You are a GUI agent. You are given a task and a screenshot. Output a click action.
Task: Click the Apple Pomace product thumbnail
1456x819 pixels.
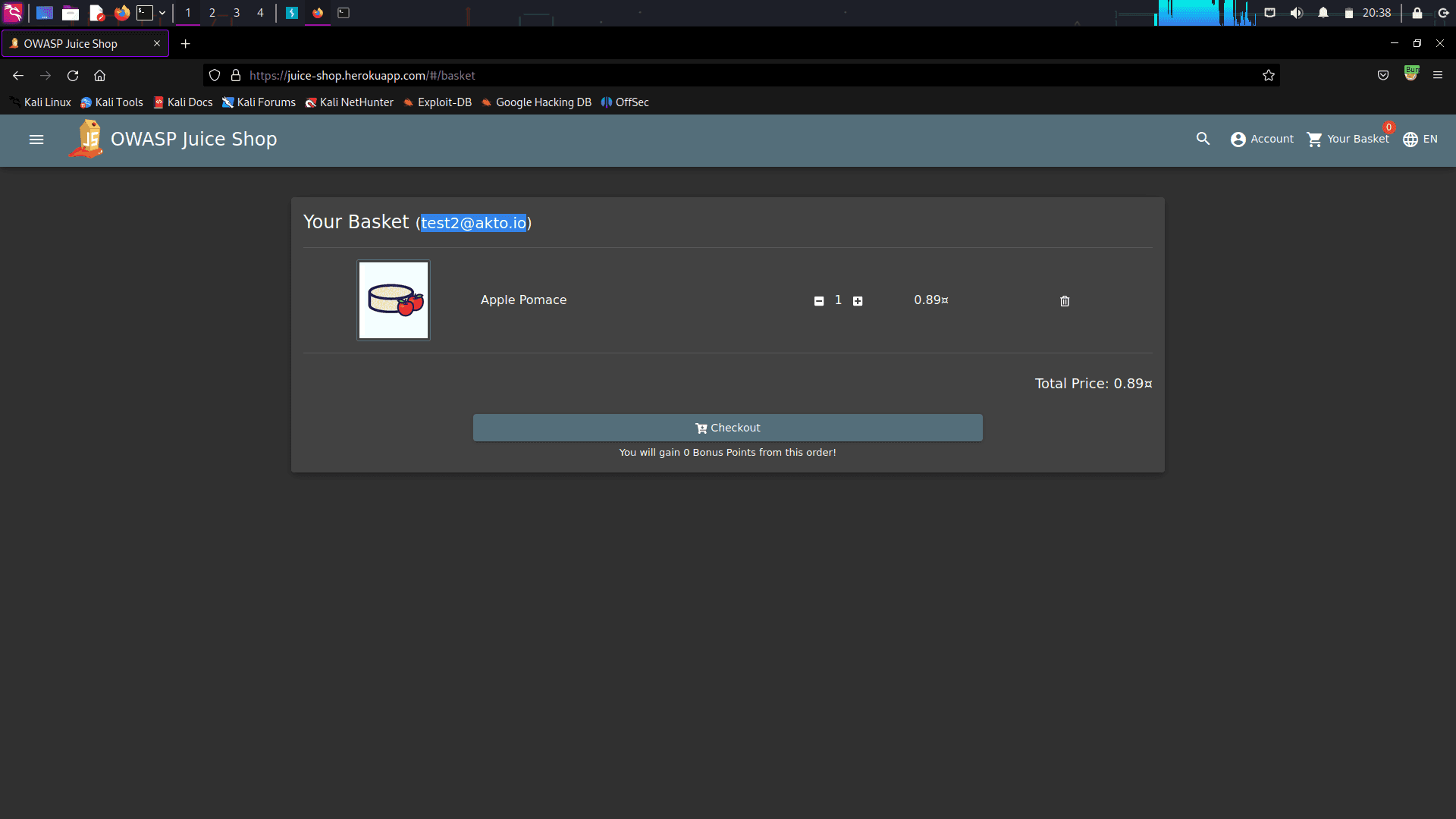click(x=394, y=300)
